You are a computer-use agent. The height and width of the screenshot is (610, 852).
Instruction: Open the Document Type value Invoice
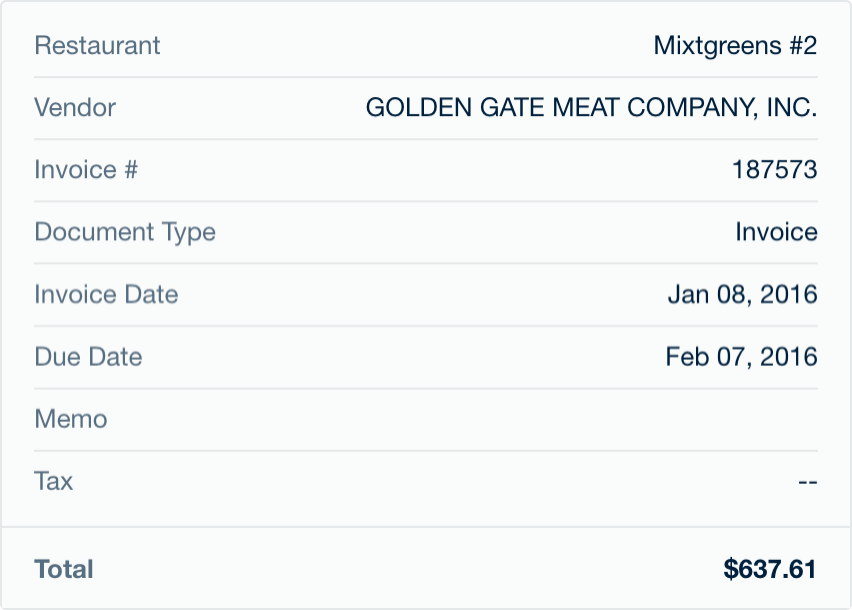776,232
